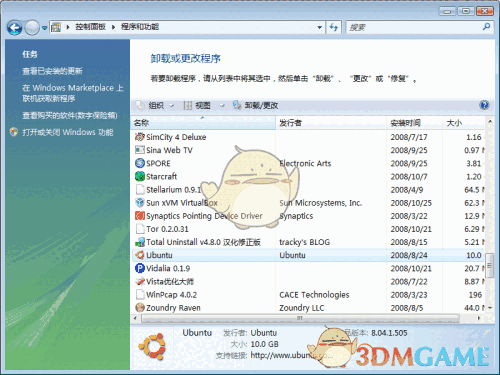
Task: Click horizontal scrollbar left arrow
Action: coord(135,318)
